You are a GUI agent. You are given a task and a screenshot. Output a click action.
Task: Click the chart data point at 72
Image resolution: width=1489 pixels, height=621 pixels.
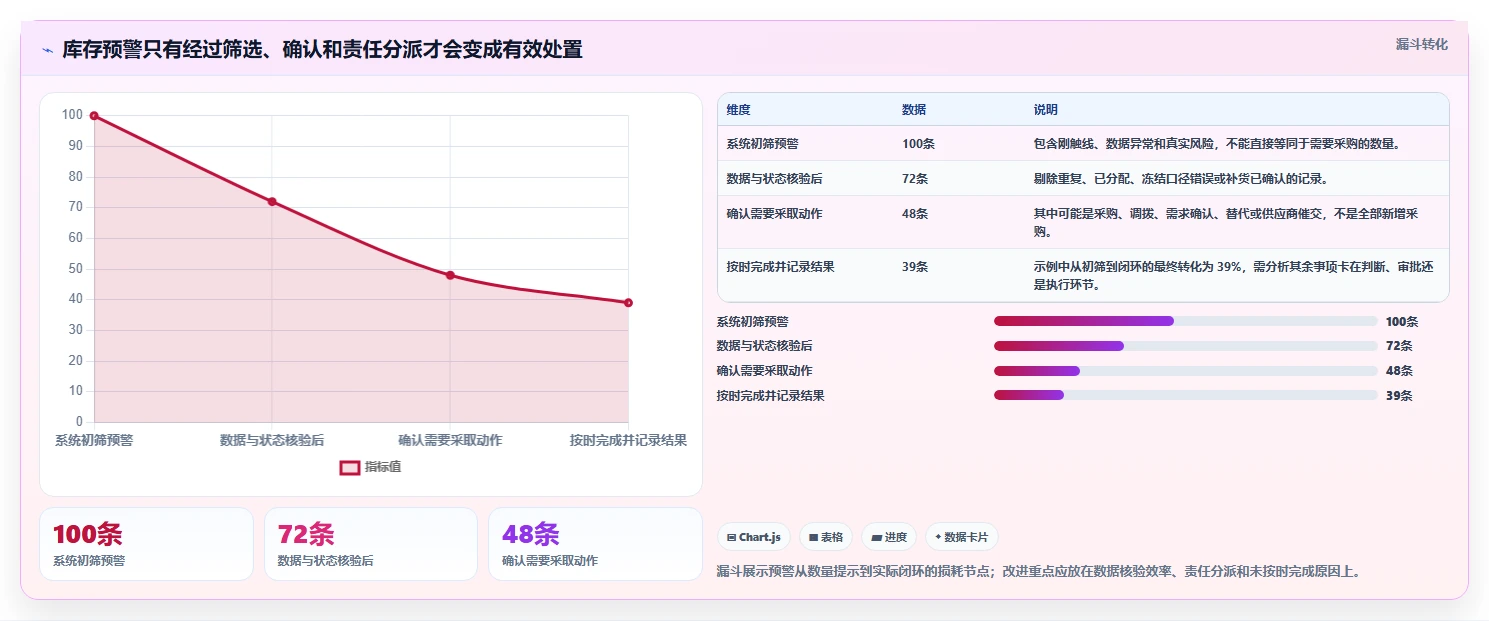pos(272,202)
